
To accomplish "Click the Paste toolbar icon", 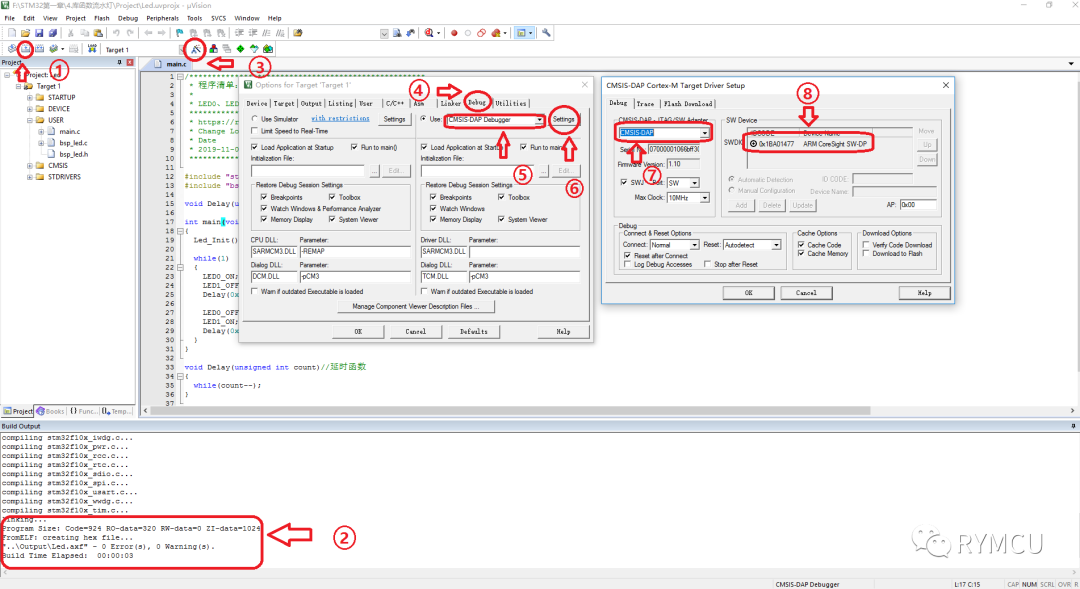I will [x=98, y=33].
